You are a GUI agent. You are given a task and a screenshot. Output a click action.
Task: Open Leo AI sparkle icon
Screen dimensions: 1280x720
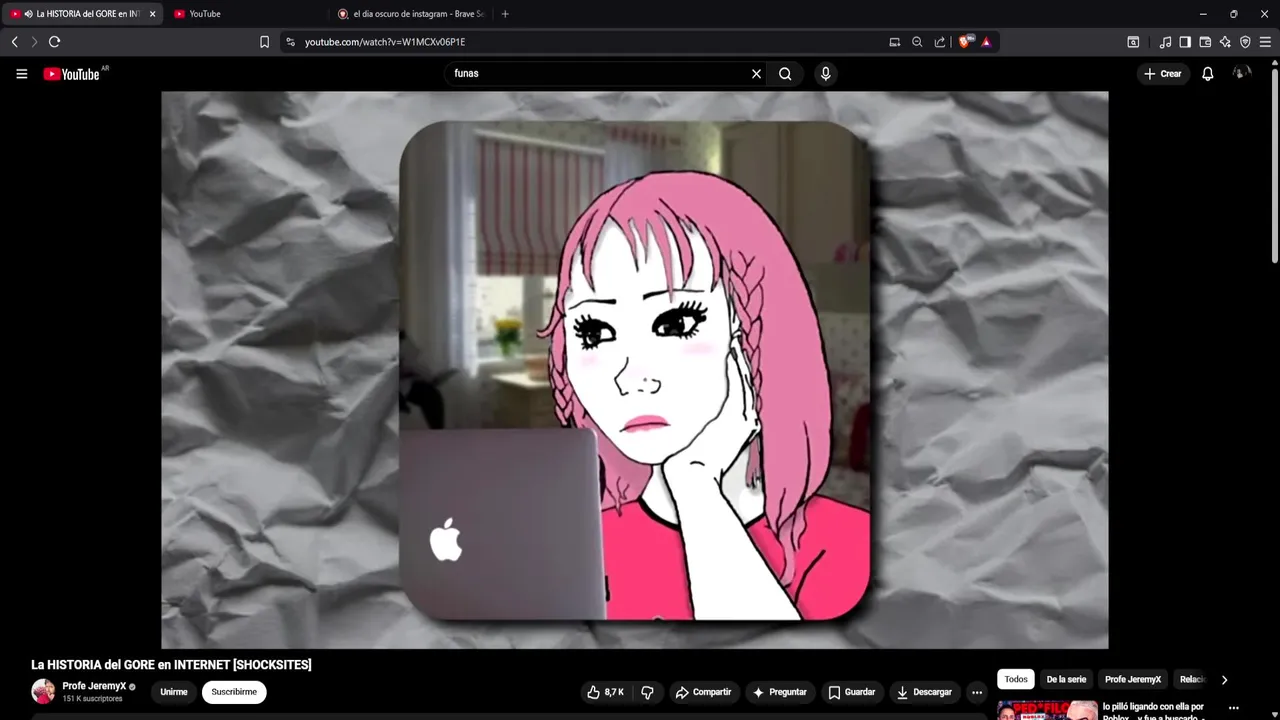pos(1225,42)
